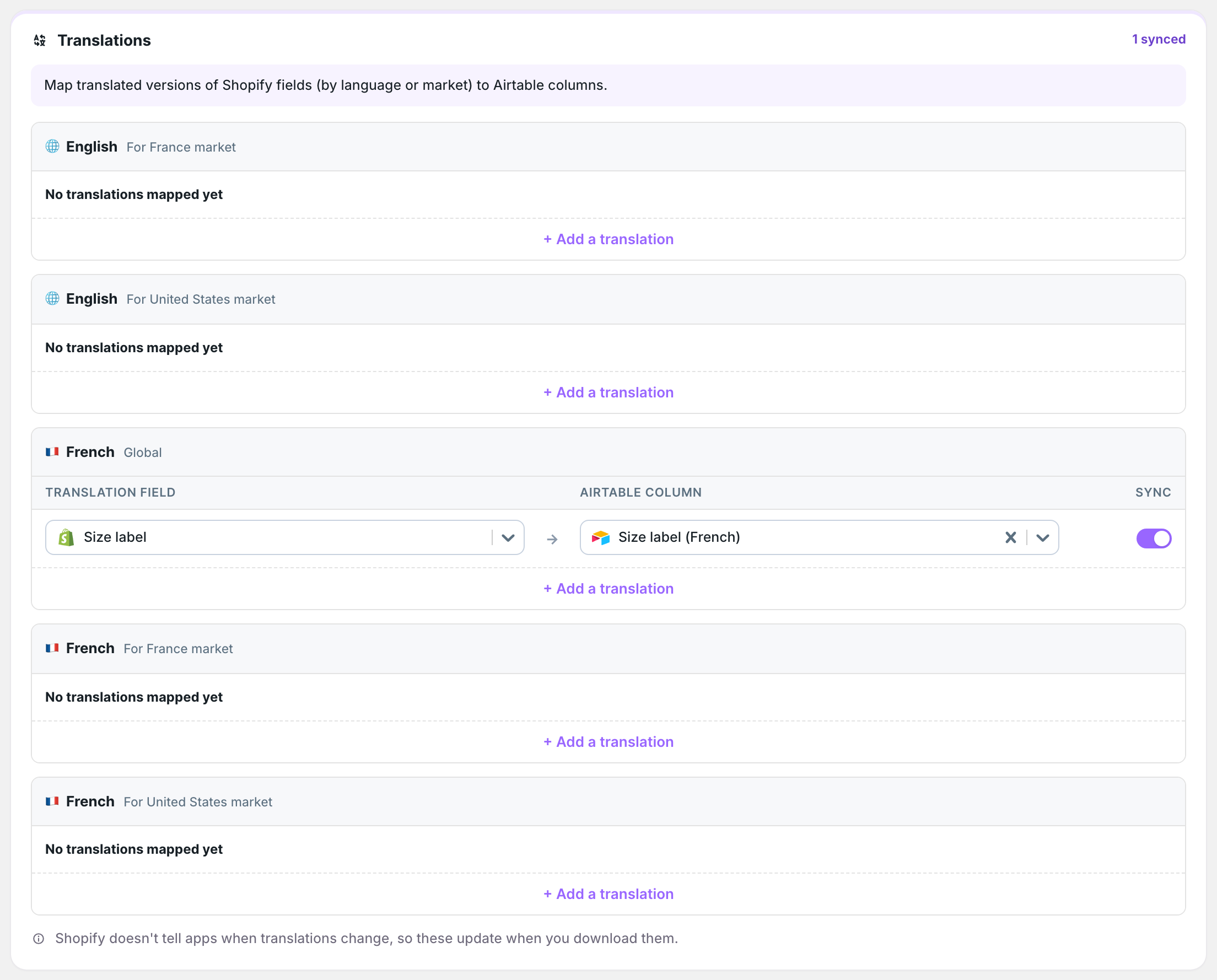Click the 'For France market' label beside French
The width and height of the screenshot is (1217, 980).
point(179,649)
